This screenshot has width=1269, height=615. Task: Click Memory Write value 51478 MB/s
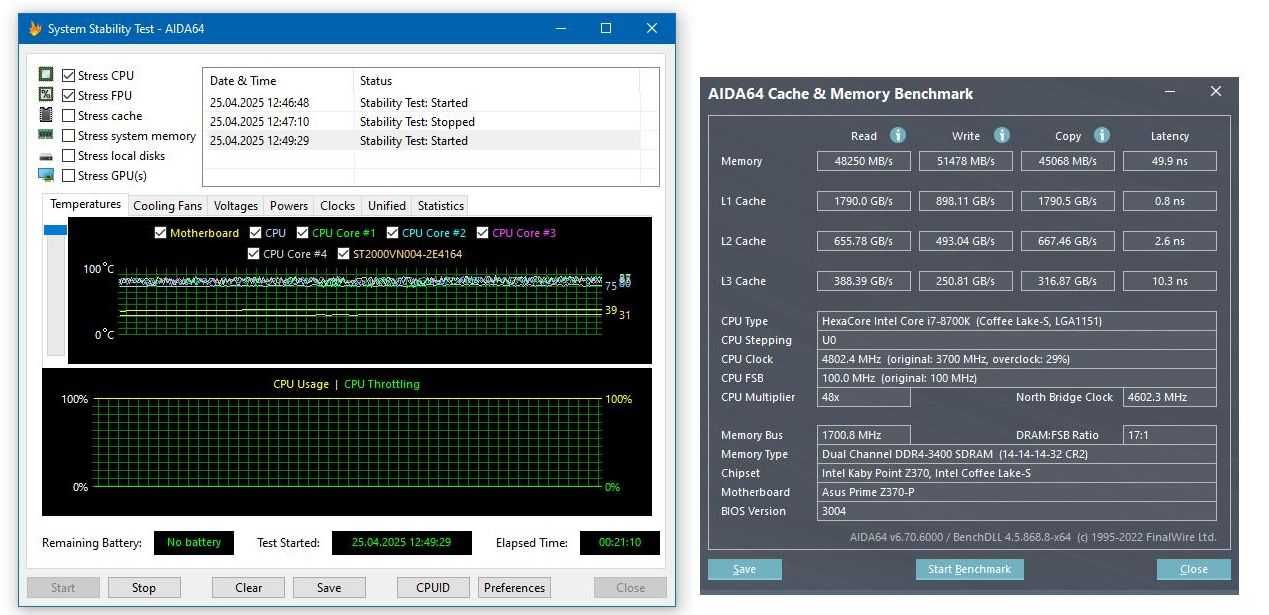point(966,161)
